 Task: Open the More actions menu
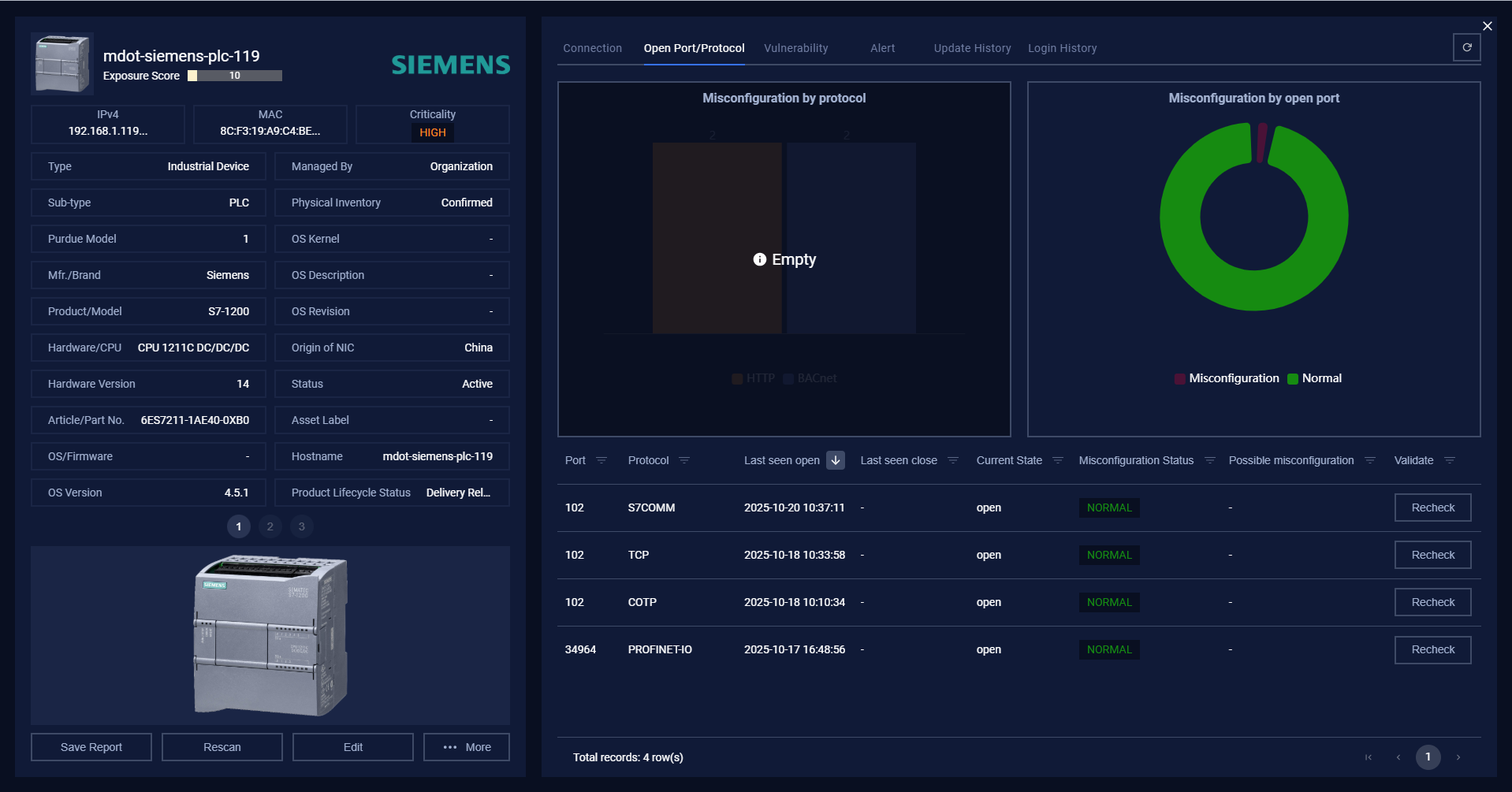(x=467, y=747)
